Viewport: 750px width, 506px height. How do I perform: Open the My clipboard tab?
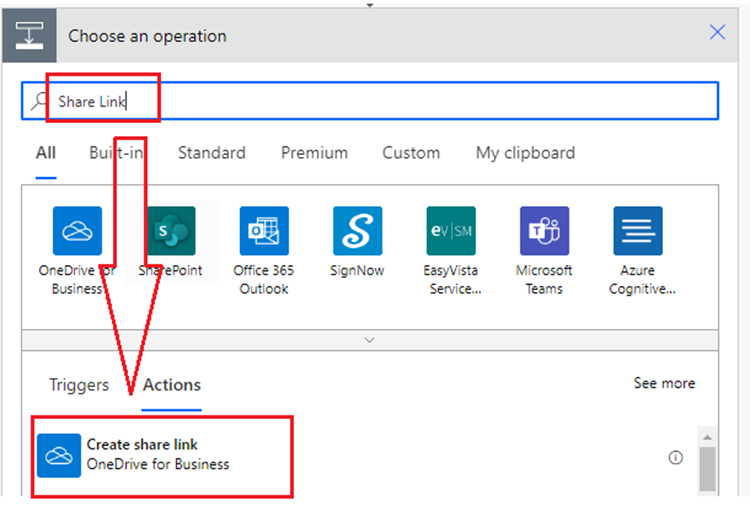click(525, 153)
